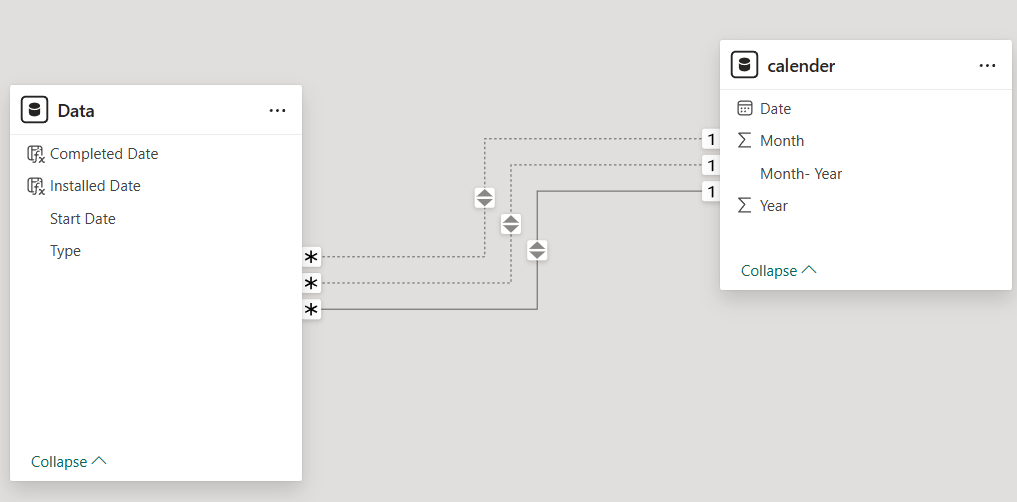Click the calender table title
Viewport: 1017px width, 502px height.
801,66
